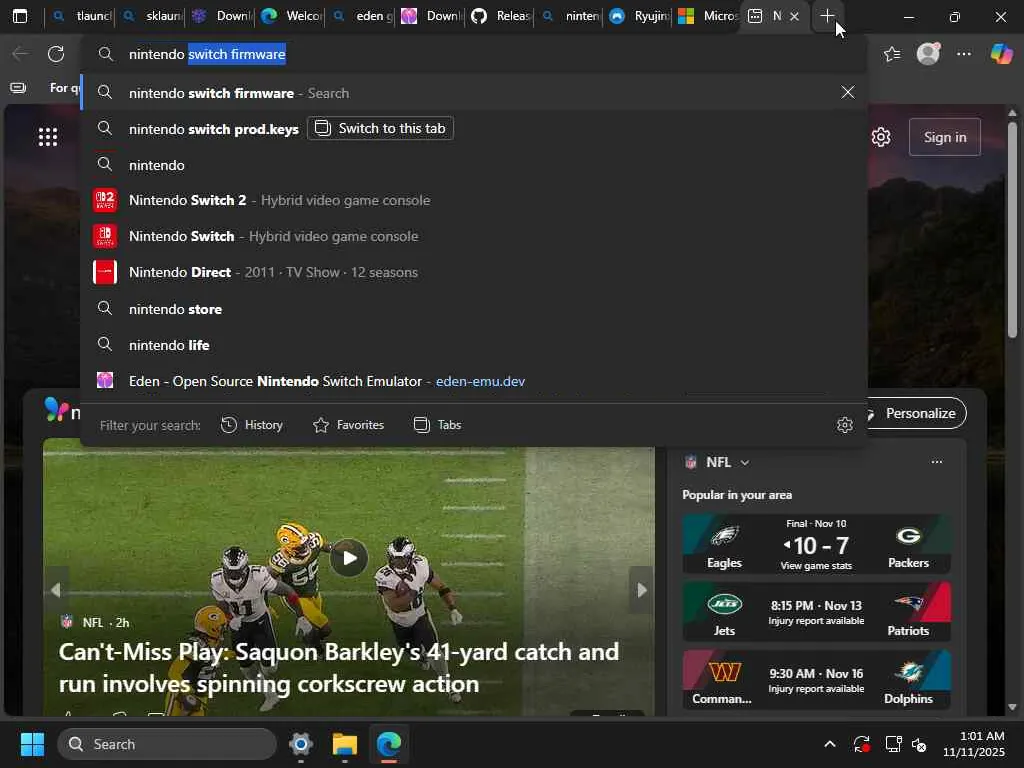Viewport: 1024px width, 768px height.
Task: Filter address bar search by Tabs
Action: (438, 425)
